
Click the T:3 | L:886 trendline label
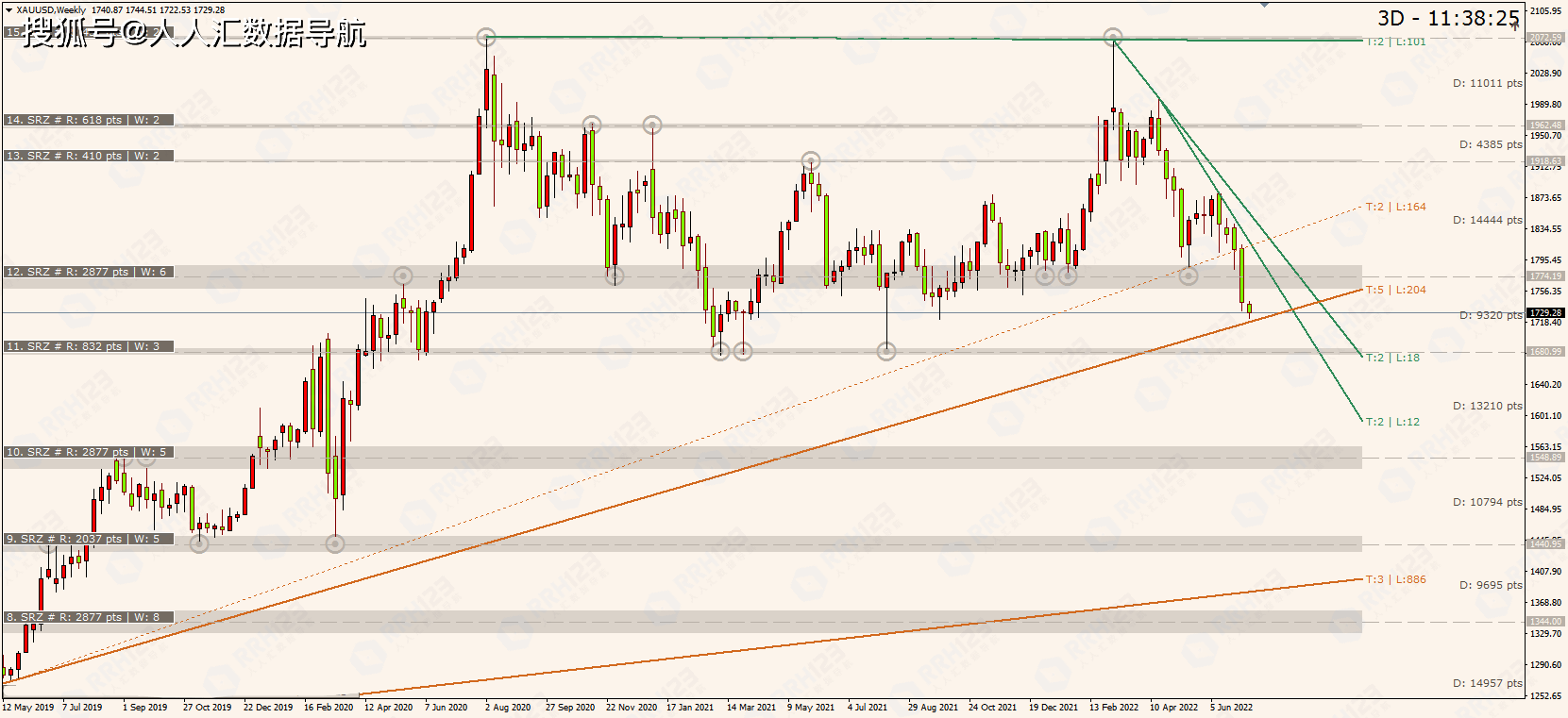click(x=1396, y=579)
